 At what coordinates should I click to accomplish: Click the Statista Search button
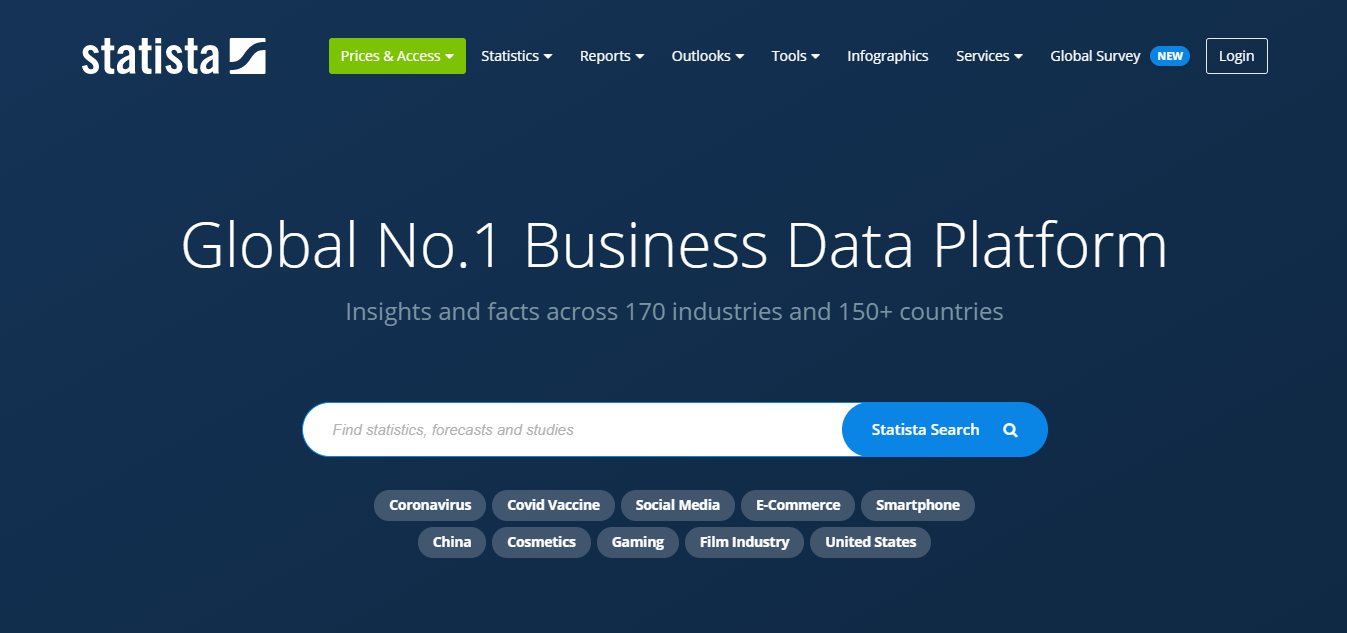pos(925,430)
